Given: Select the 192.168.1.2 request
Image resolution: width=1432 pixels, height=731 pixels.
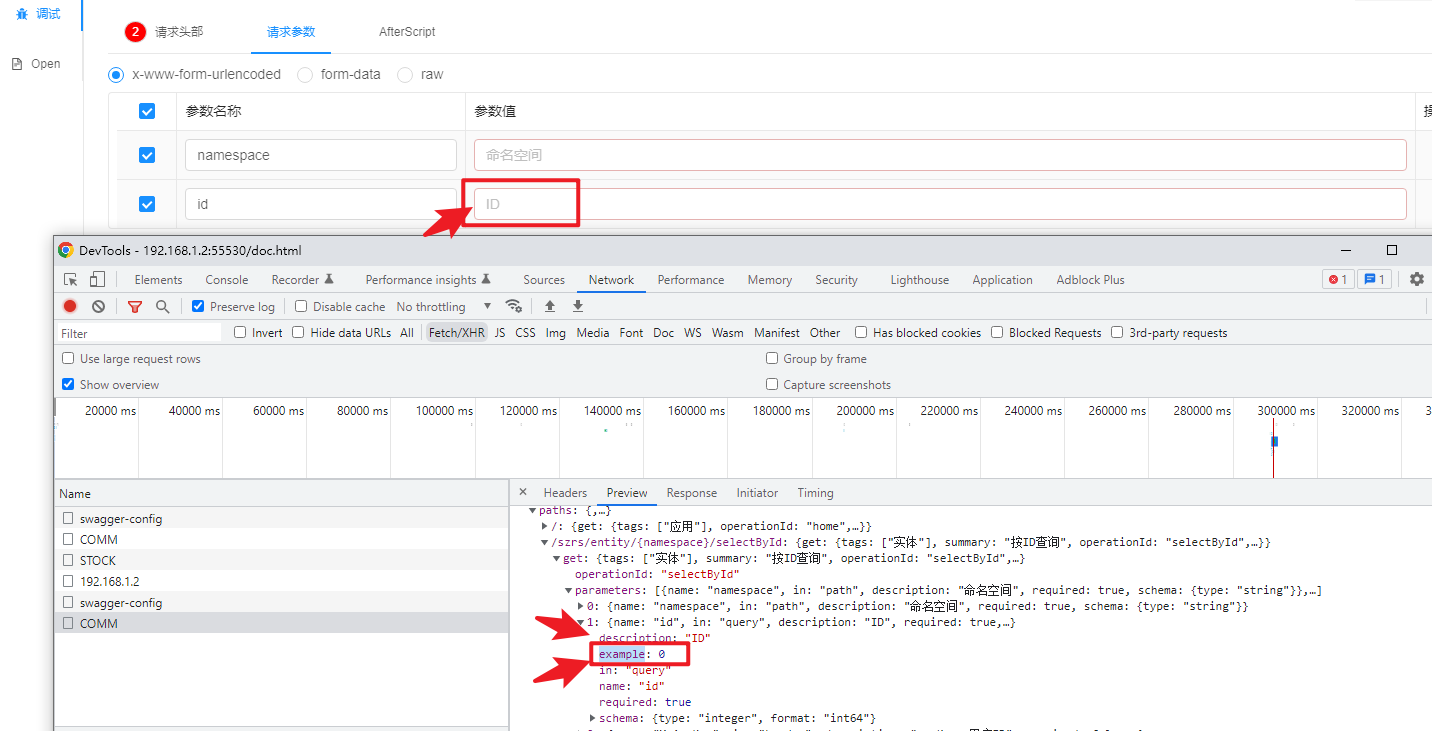Looking at the screenshot, I should 281,581.
